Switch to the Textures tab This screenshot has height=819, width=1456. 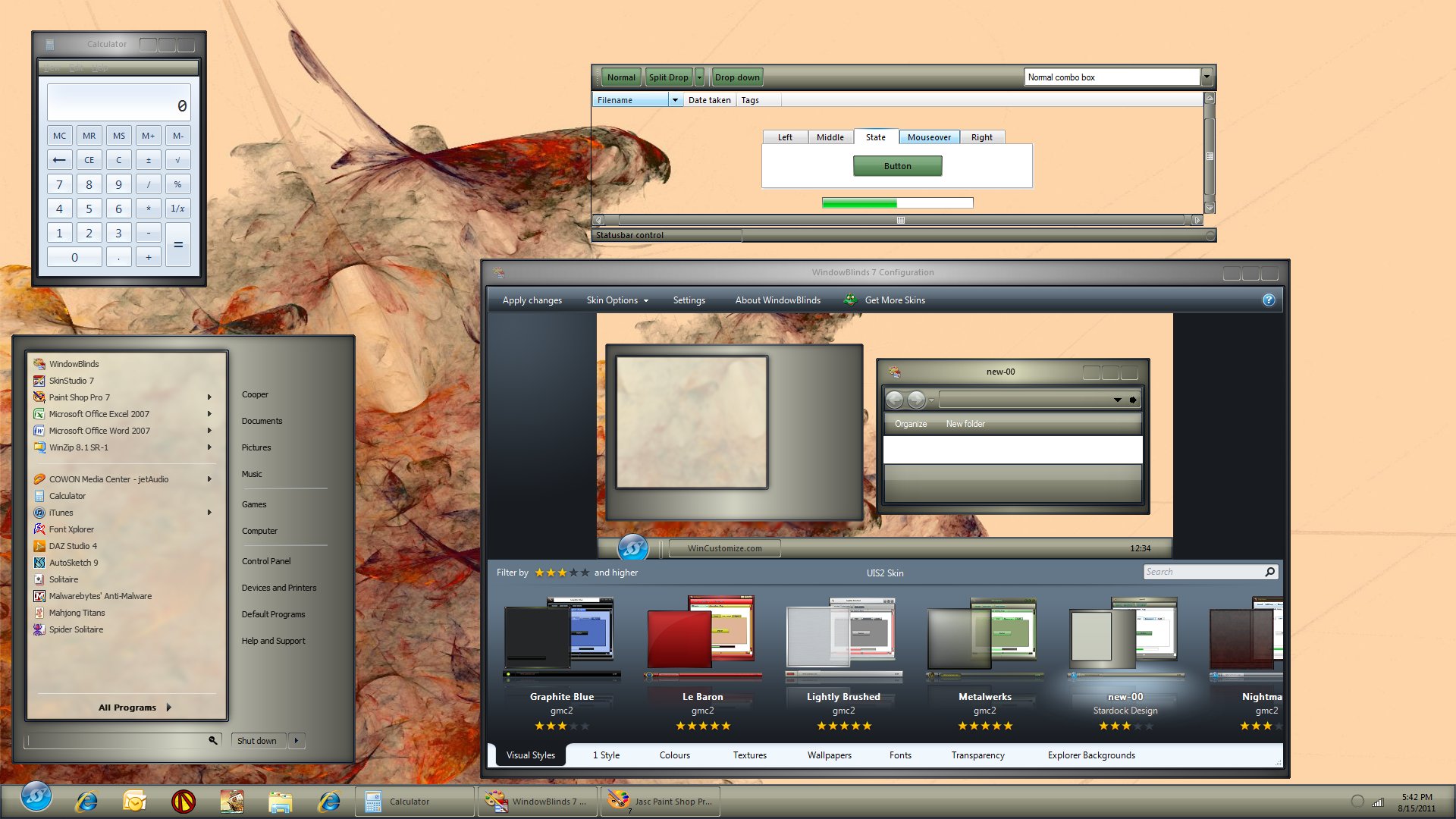click(750, 755)
